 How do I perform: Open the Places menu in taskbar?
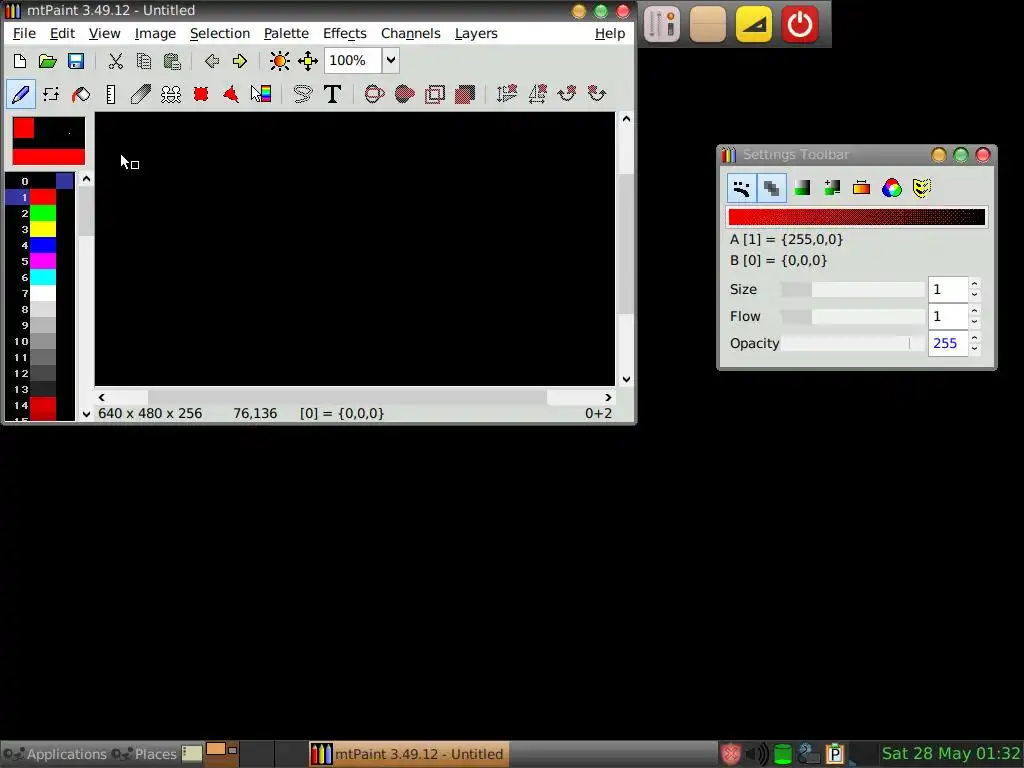[144, 754]
